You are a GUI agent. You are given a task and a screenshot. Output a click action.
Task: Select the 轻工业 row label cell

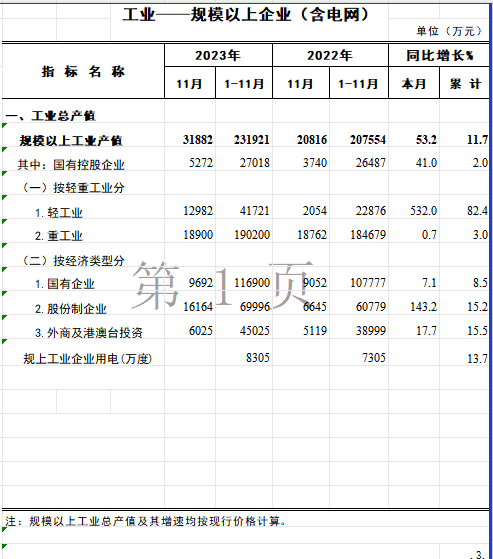click(x=59, y=213)
